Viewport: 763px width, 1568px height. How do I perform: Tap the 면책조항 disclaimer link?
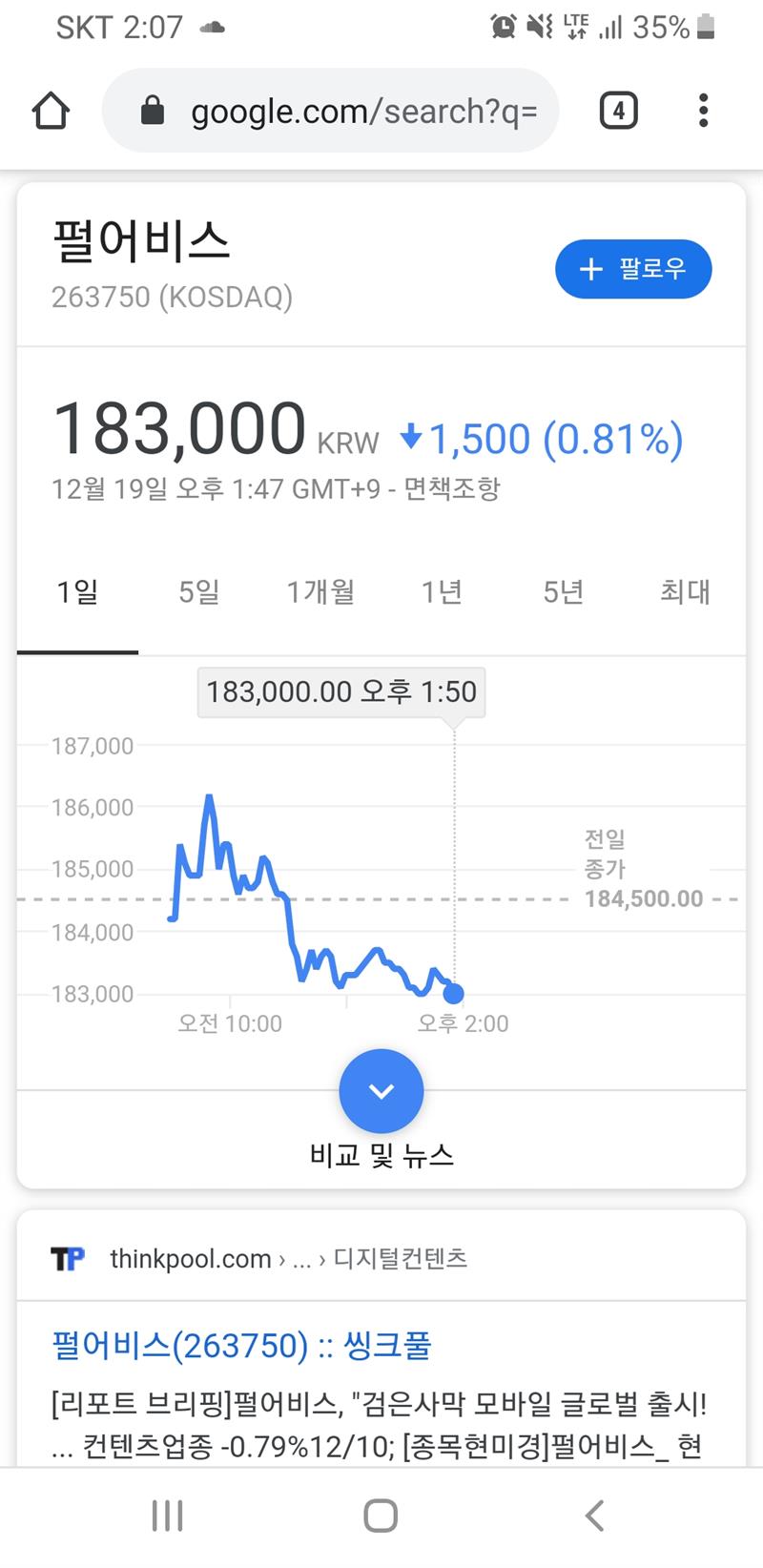(x=452, y=489)
